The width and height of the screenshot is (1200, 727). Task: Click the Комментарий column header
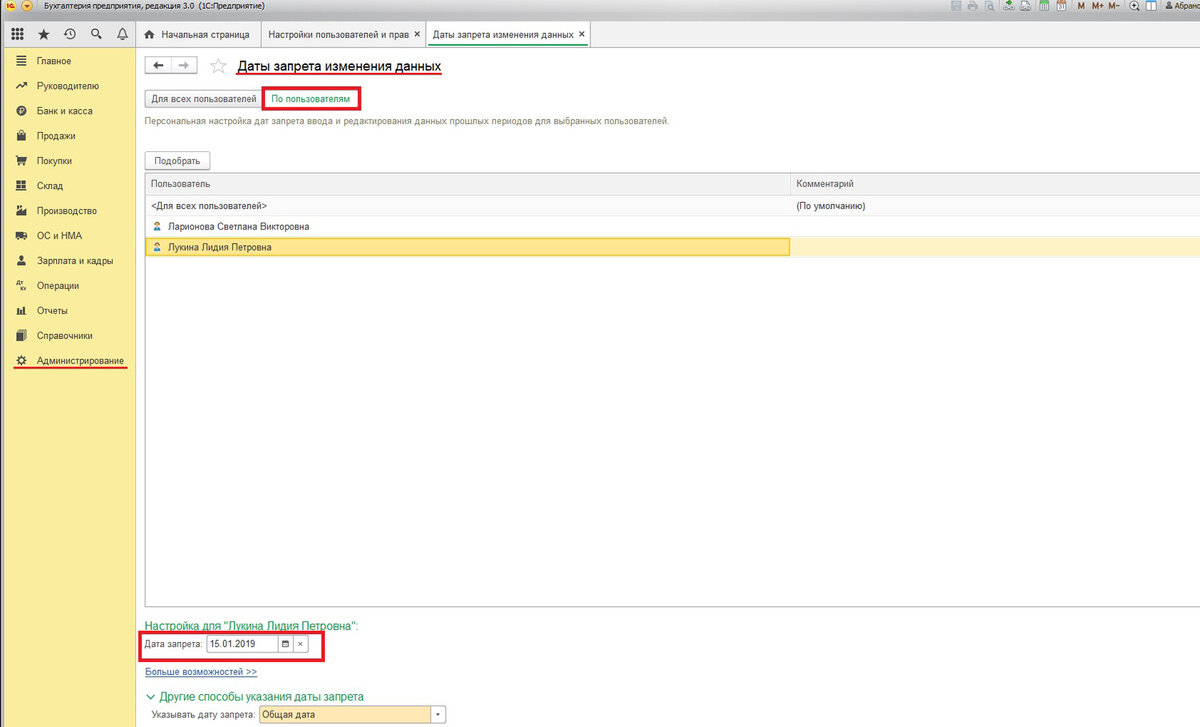995,184
